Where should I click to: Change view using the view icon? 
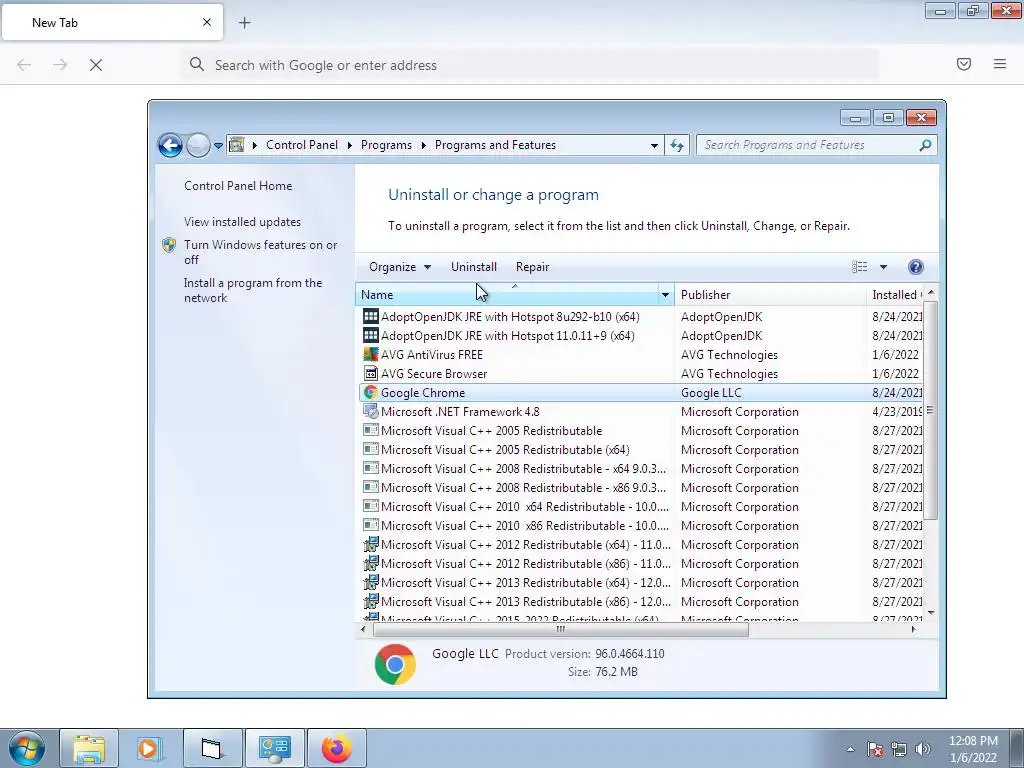[x=859, y=266]
